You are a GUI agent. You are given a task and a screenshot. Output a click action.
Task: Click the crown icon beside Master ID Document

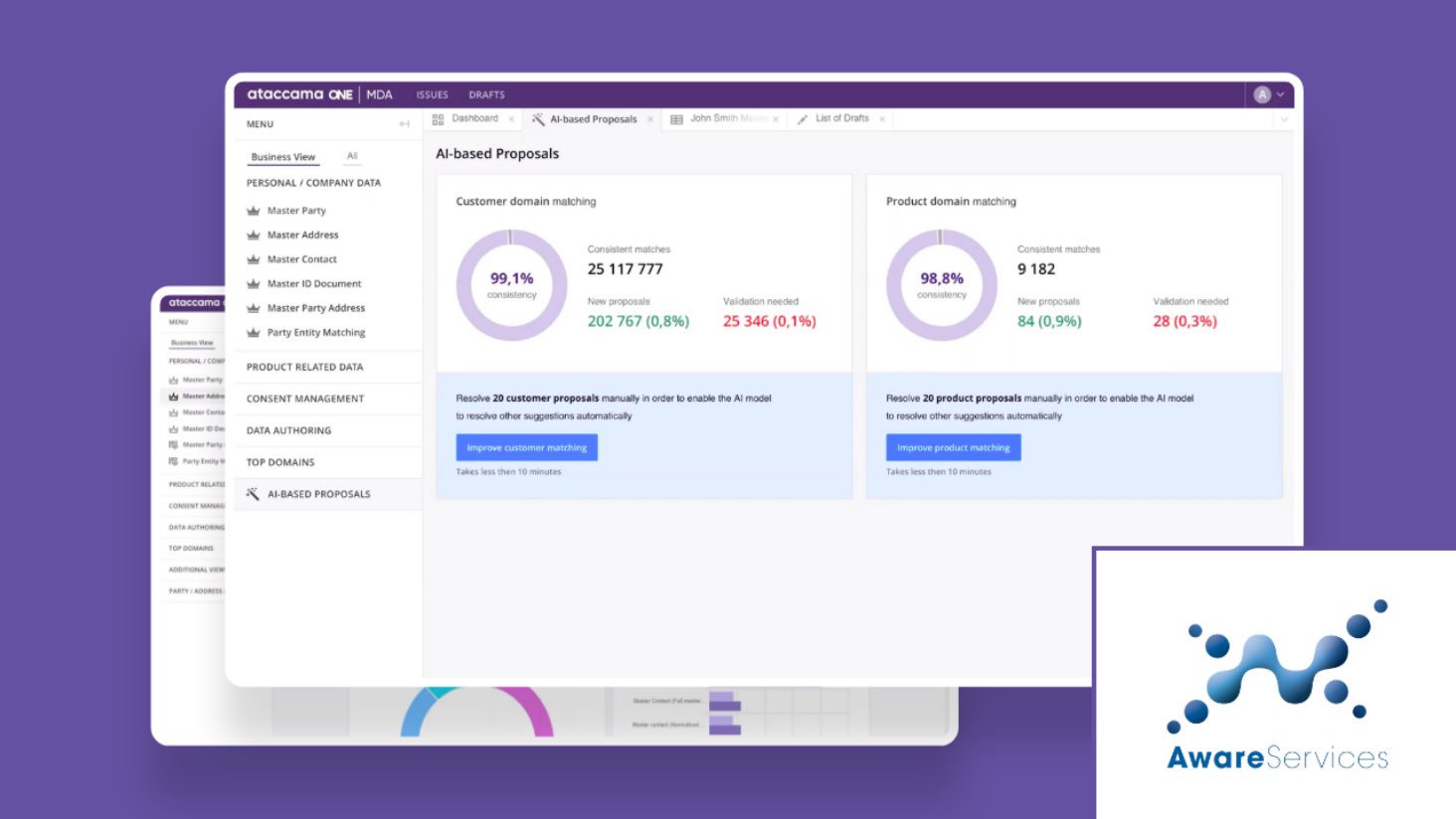click(x=256, y=283)
